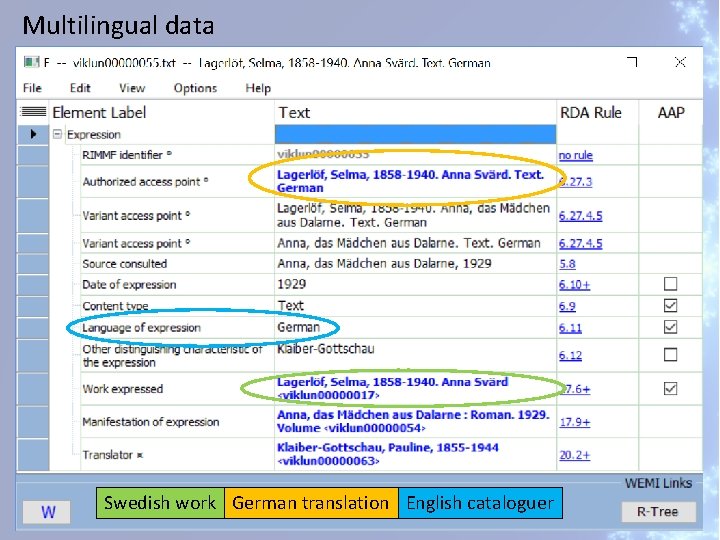Select the Content type 'Text' value cell
This screenshot has width=720, height=540.
pos(415,305)
